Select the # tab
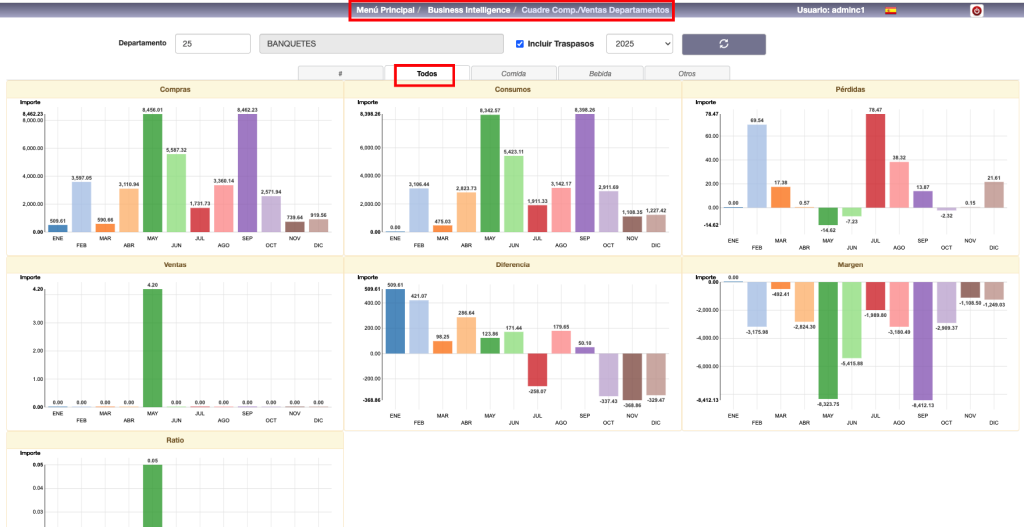The height and width of the screenshot is (527, 1024). pos(340,74)
